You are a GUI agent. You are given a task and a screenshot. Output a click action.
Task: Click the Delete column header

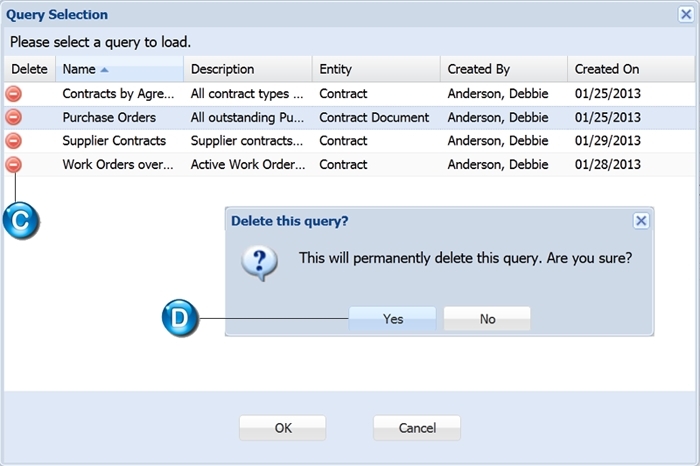[x=29, y=69]
